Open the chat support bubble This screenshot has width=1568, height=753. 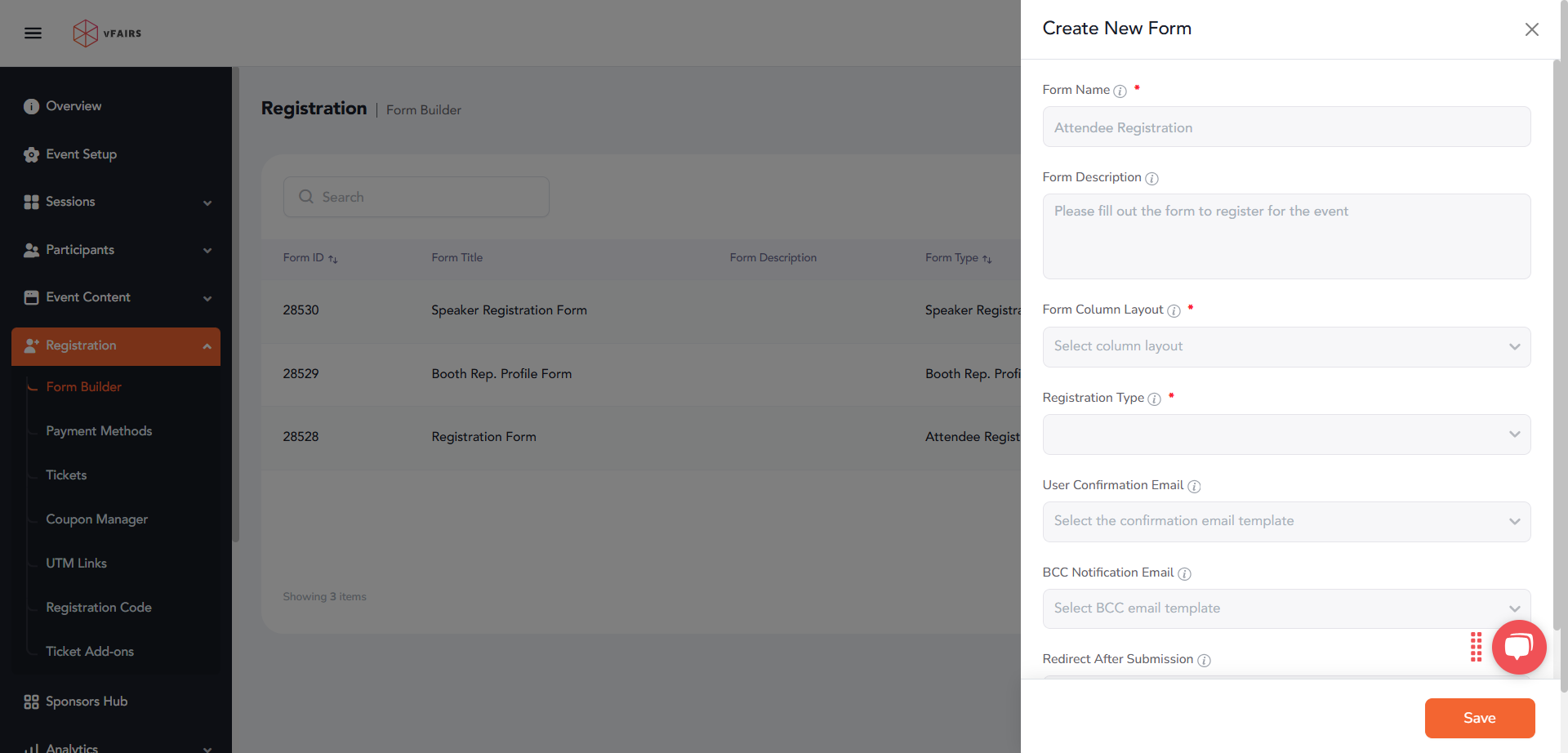1518,647
